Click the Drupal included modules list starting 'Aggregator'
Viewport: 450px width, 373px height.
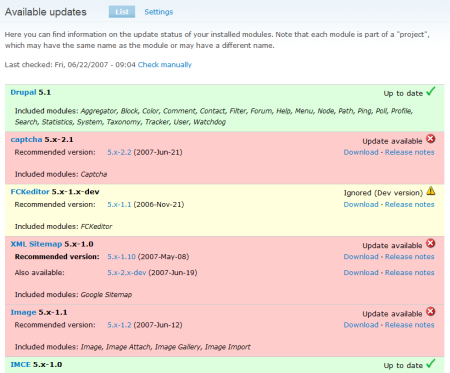[x=214, y=117]
